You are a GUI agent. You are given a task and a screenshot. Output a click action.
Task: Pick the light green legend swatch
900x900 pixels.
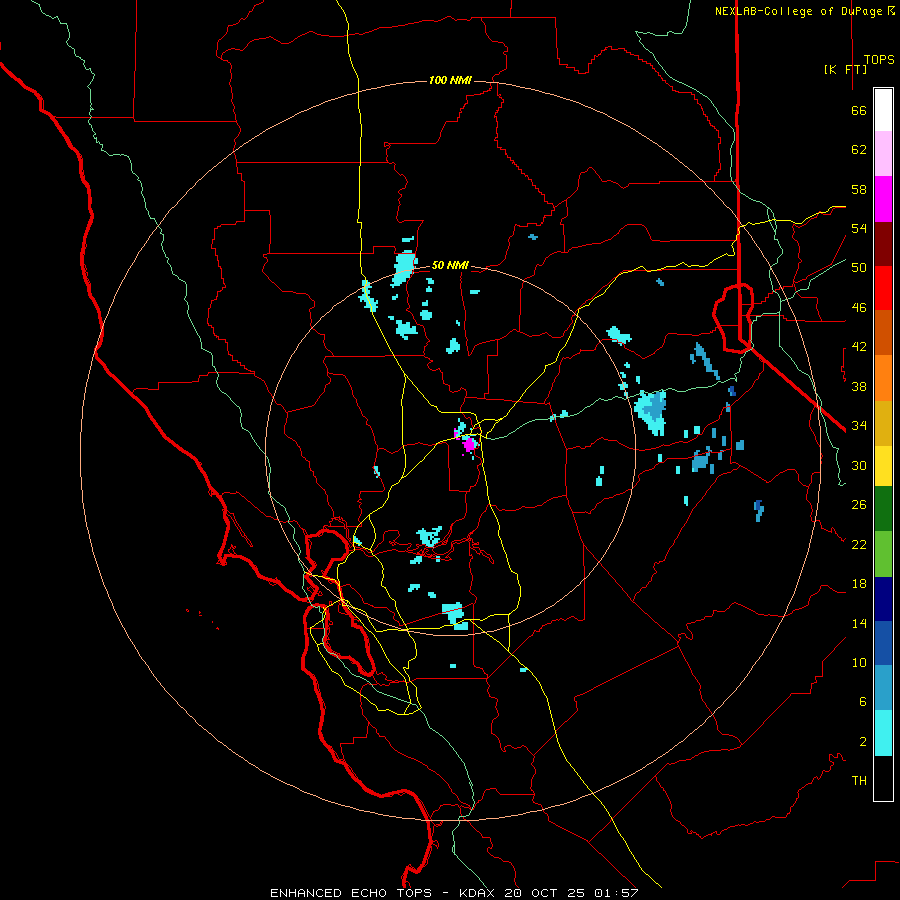(x=883, y=553)
